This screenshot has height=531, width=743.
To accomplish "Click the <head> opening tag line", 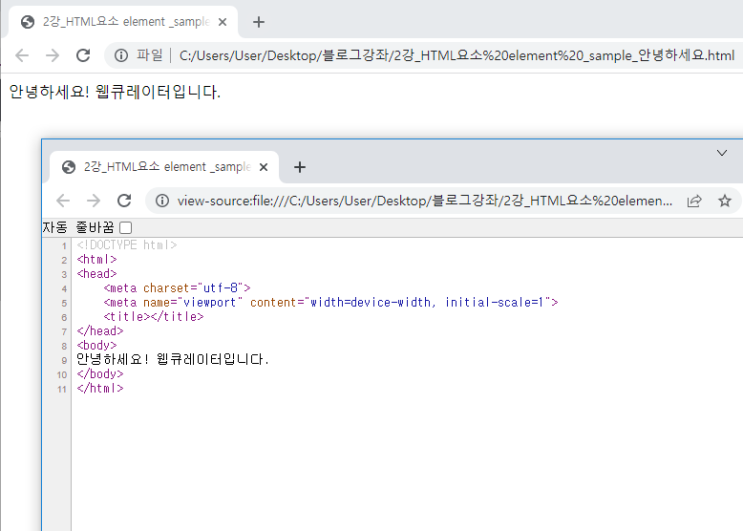I will (x=97, y=273).
